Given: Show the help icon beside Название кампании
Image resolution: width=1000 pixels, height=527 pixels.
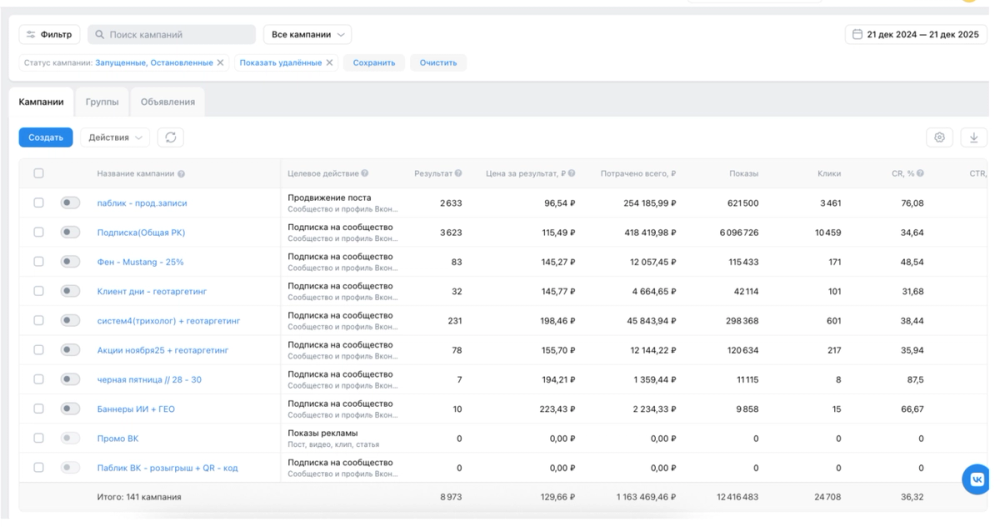Looking at the screenshot, I should pyautogui.click(x=181, y=174).
